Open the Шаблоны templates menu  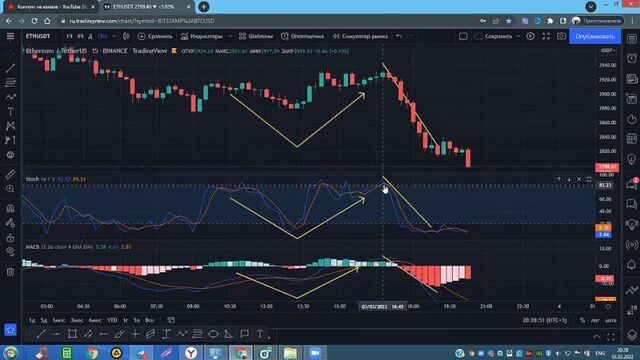[x=256, y=36]
